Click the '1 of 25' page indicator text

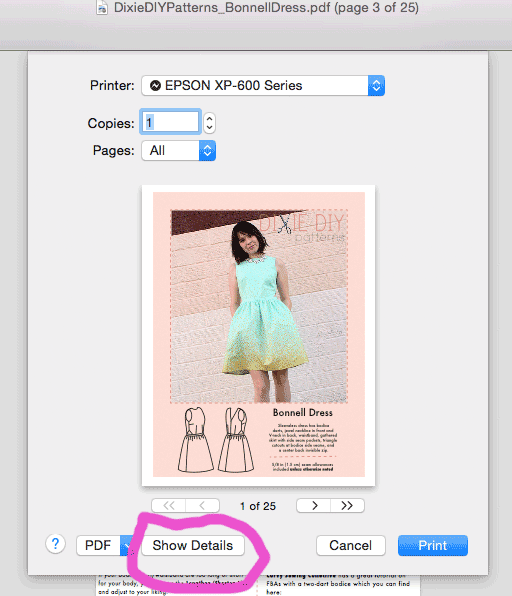258,506
